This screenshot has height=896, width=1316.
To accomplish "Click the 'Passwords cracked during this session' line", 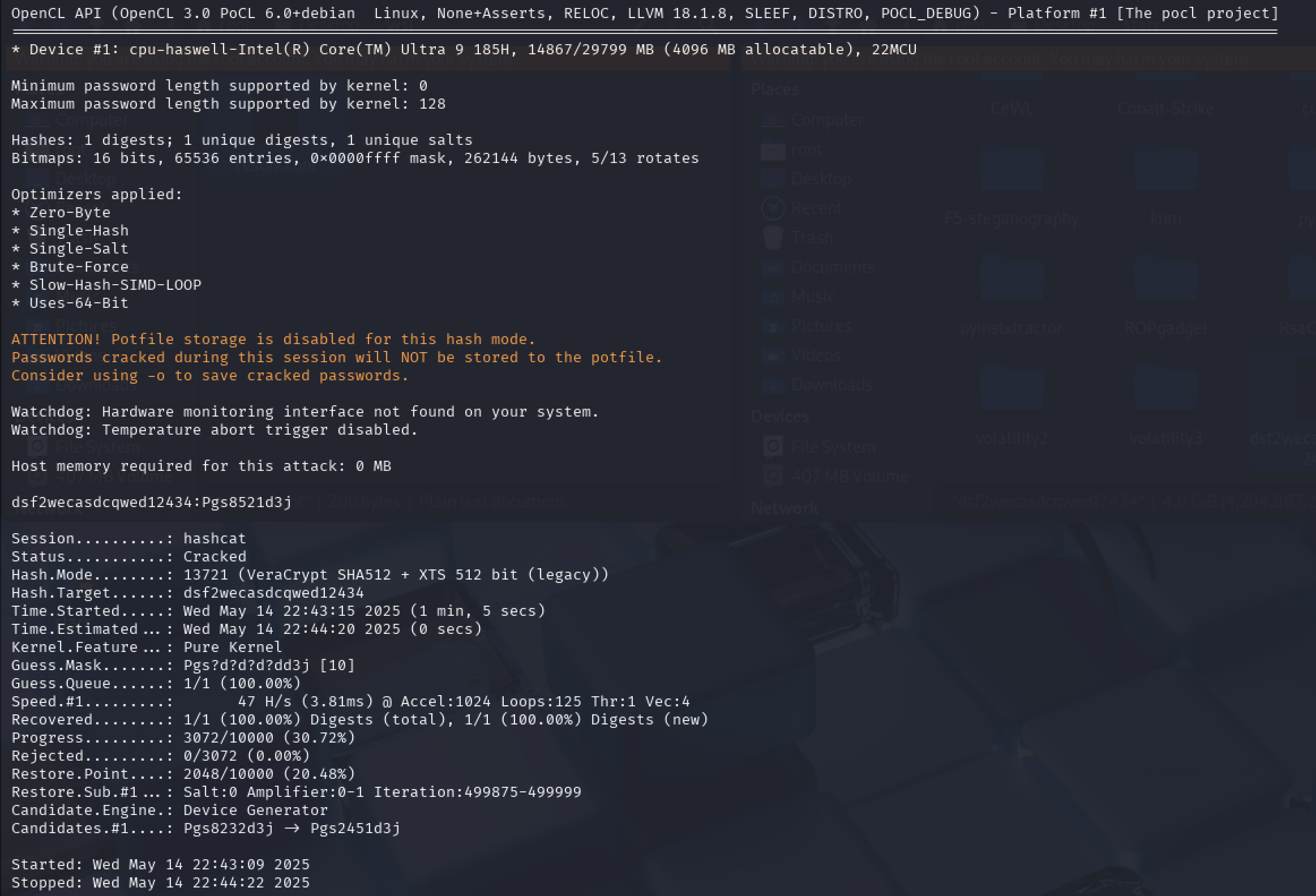I will (337, 357).
